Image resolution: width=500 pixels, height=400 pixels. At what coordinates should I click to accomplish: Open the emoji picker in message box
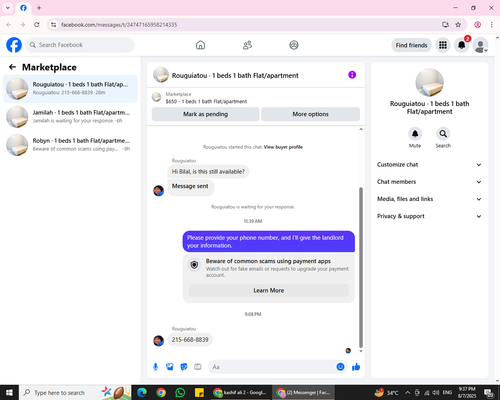coord(340,367)
